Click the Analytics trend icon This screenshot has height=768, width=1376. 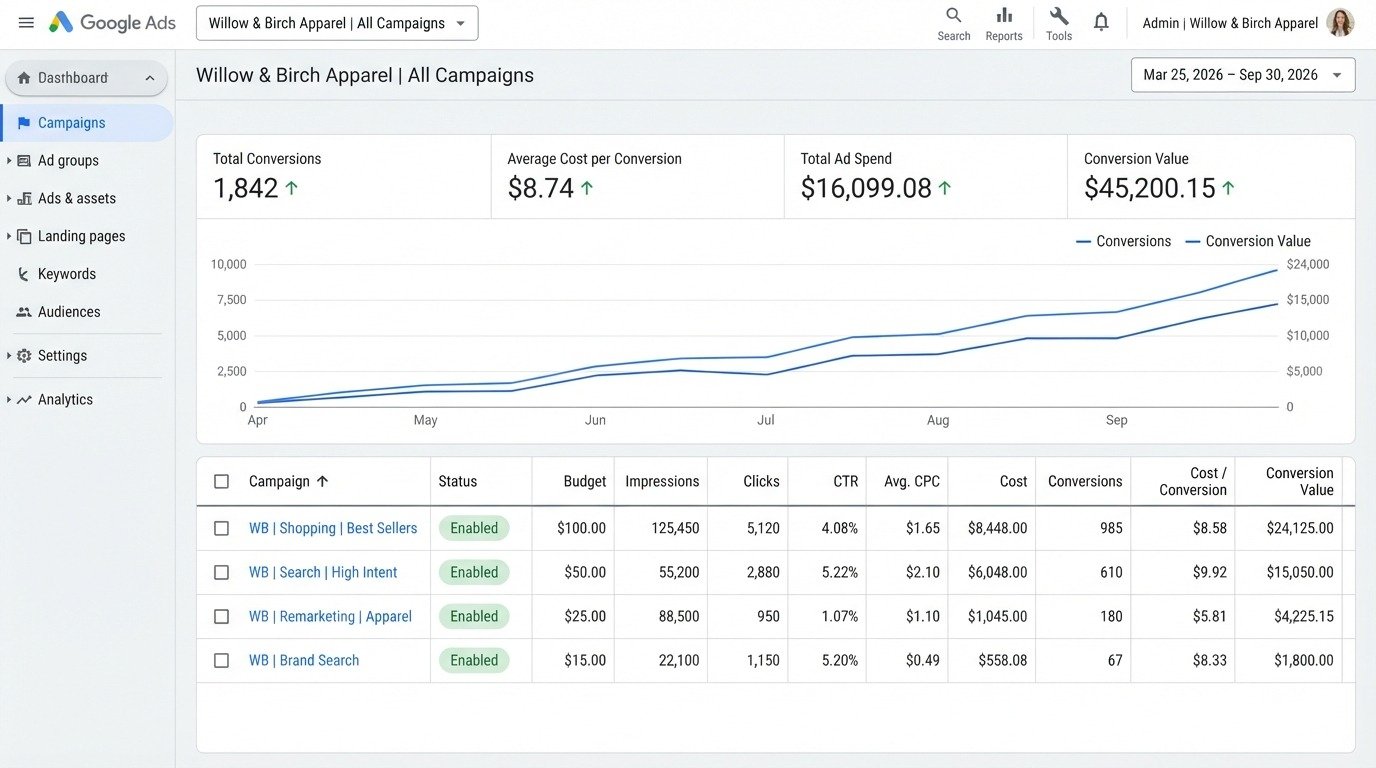[x=24, y=400]
